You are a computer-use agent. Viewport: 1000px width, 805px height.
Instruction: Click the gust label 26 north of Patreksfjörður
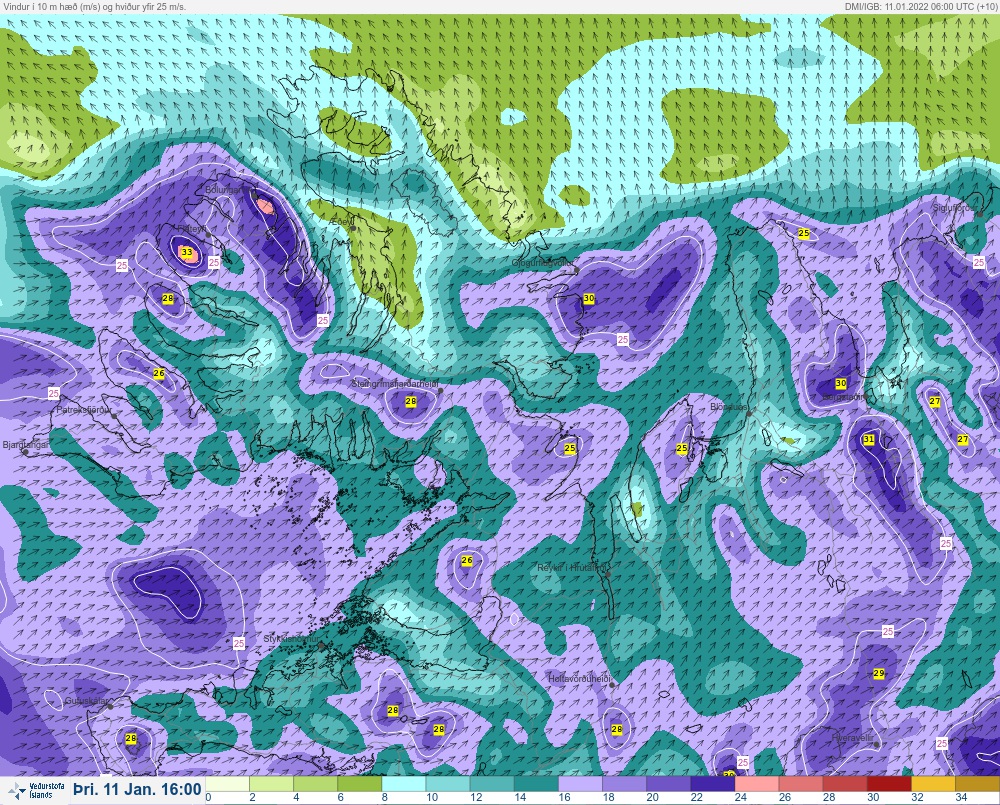point(159,373)
